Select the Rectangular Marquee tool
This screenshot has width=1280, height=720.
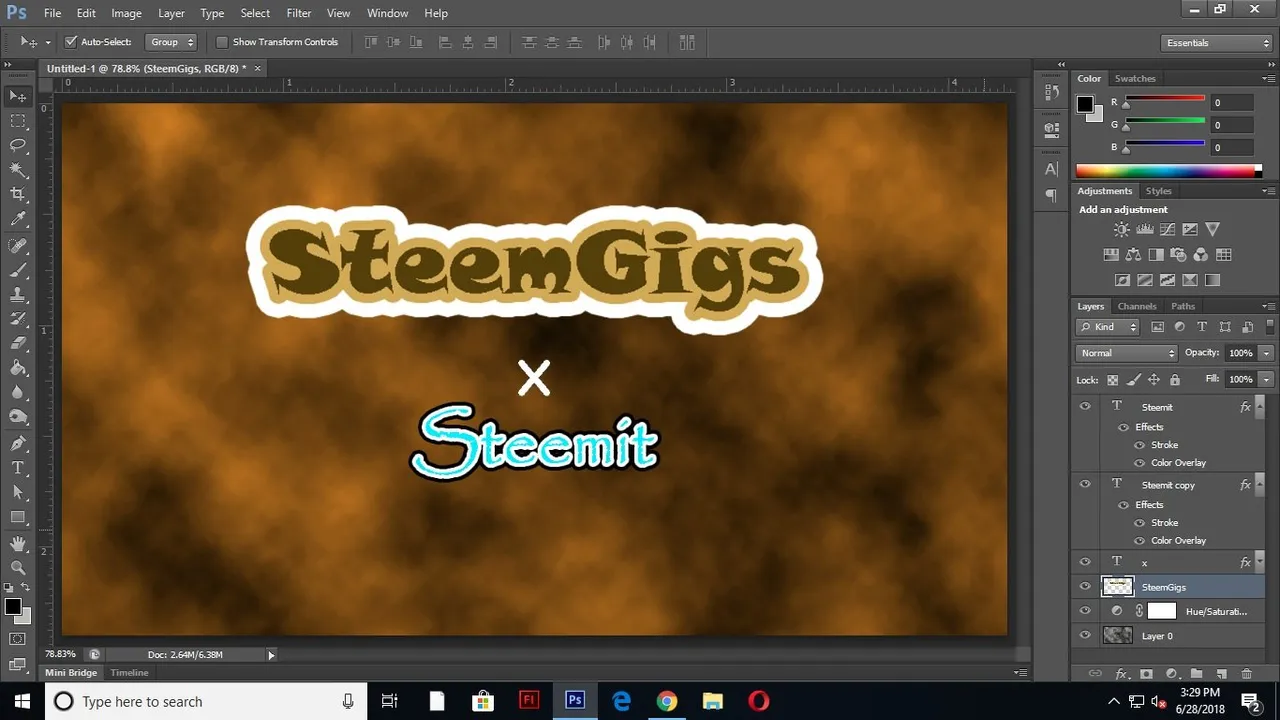click(18, 121)
